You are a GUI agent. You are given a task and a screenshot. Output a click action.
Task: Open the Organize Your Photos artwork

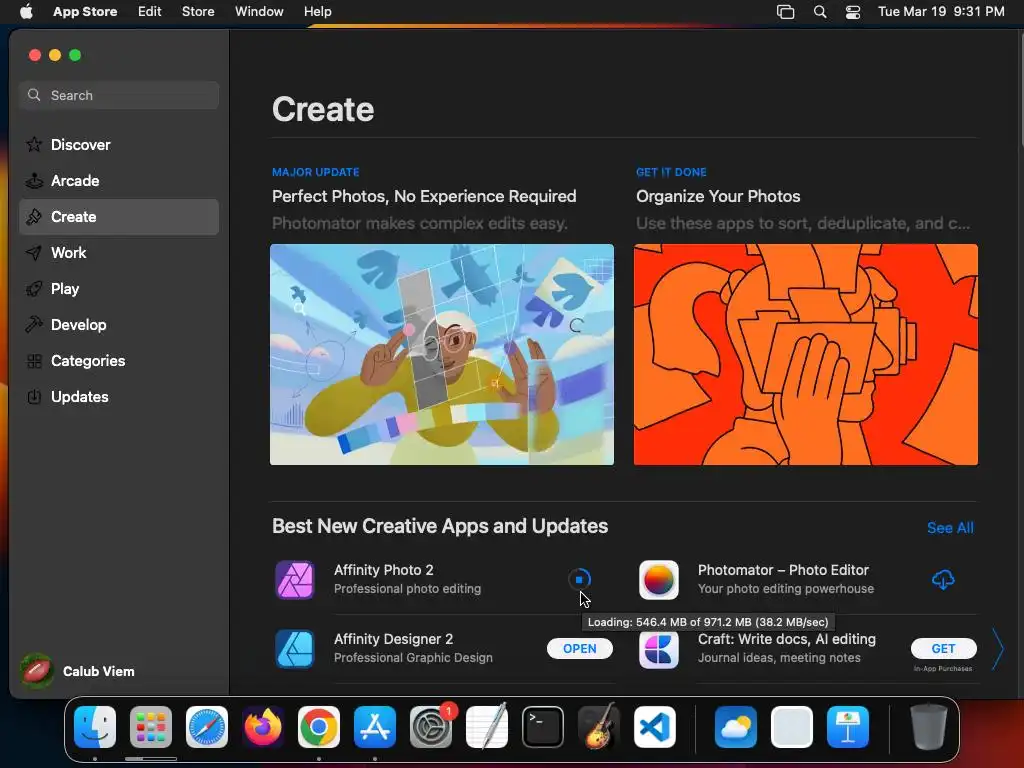[805, 355]
